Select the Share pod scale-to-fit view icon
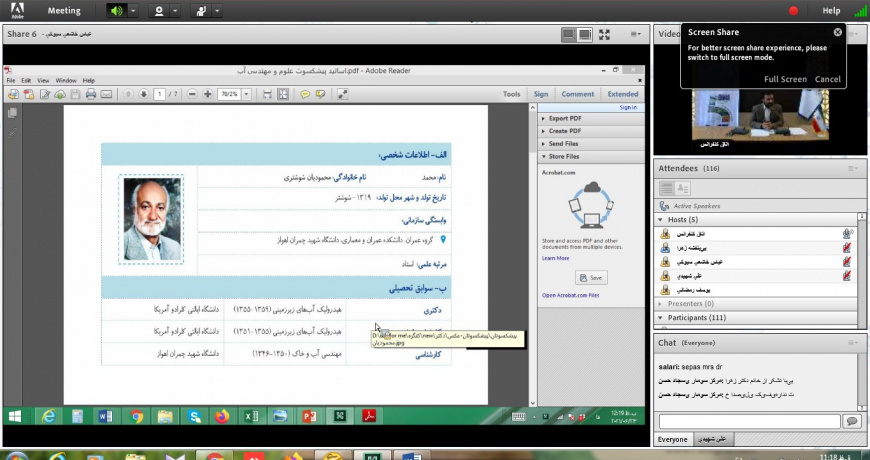 click(568, 34)
